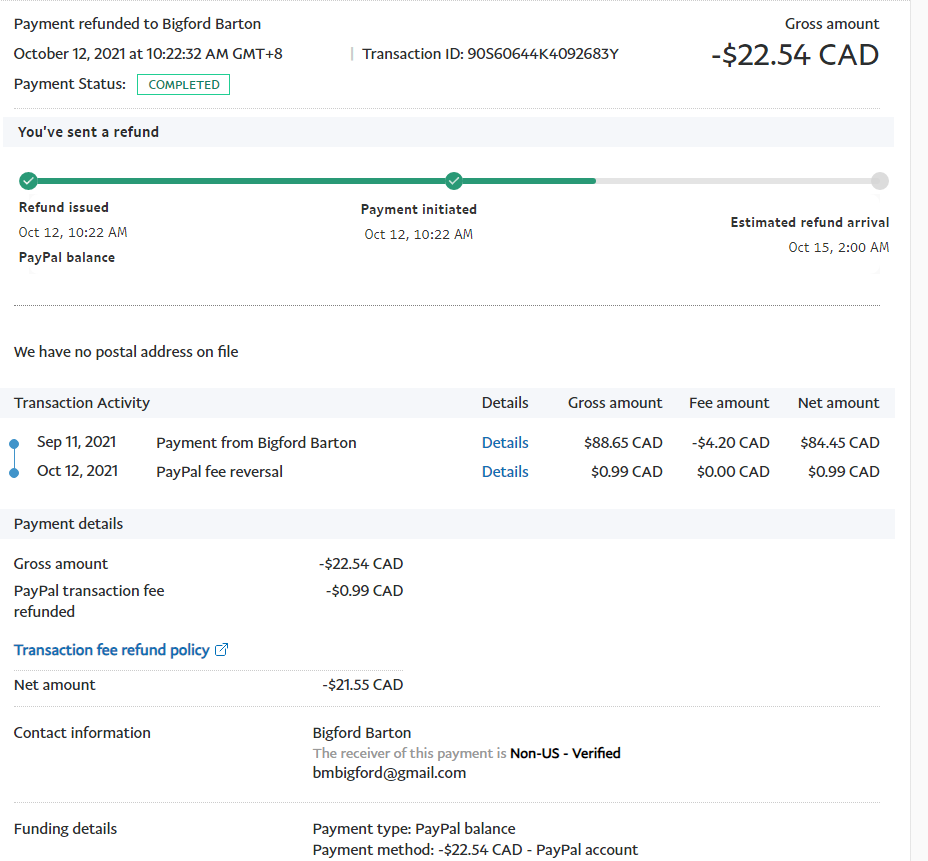Open Details for PayPal fee reversal
928x861 pixels.
pos(504,472)
